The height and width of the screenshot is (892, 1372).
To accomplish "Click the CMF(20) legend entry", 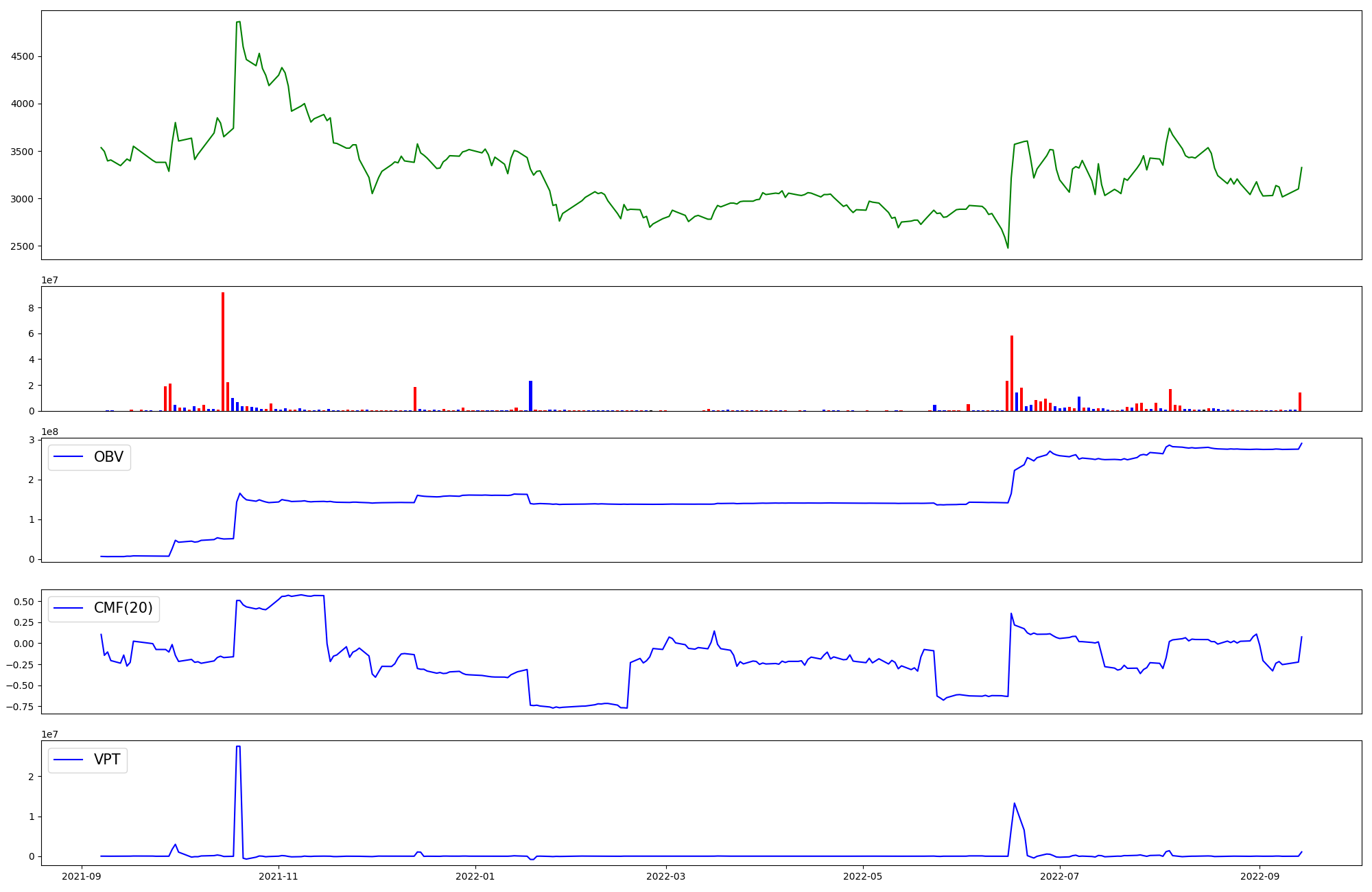I will (x=123, y=608).
